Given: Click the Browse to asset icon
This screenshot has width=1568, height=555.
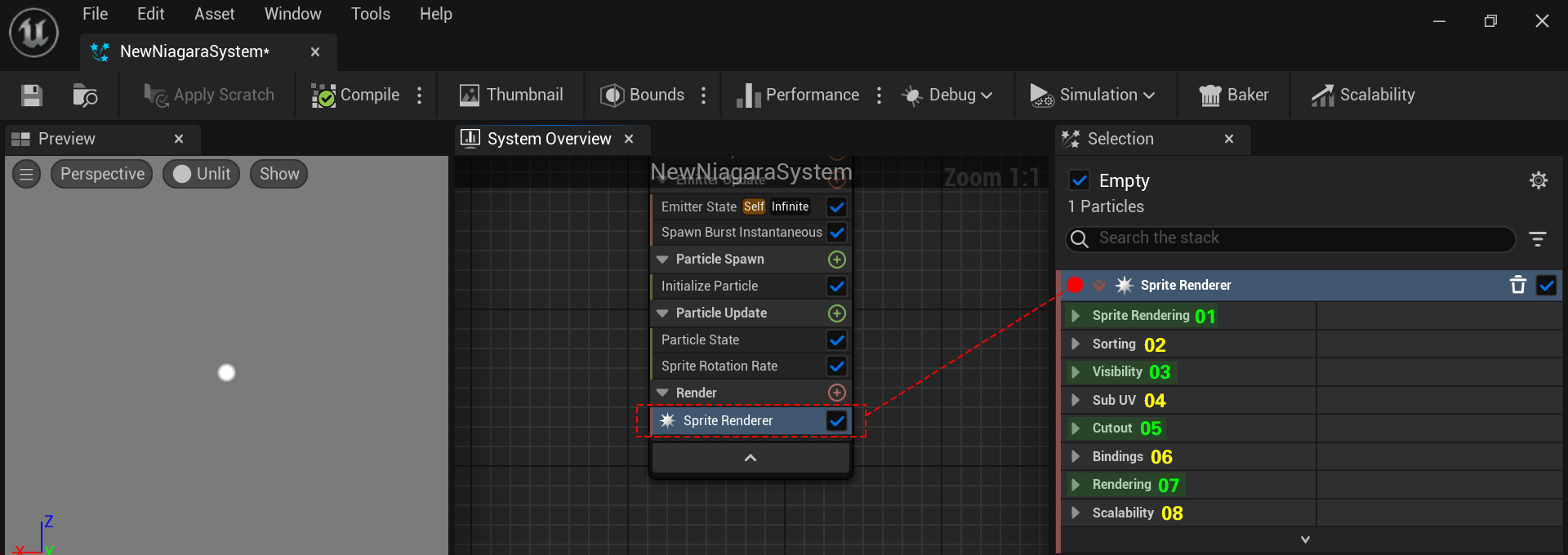Looking at the screenshot, I should (x=85, y=95).
